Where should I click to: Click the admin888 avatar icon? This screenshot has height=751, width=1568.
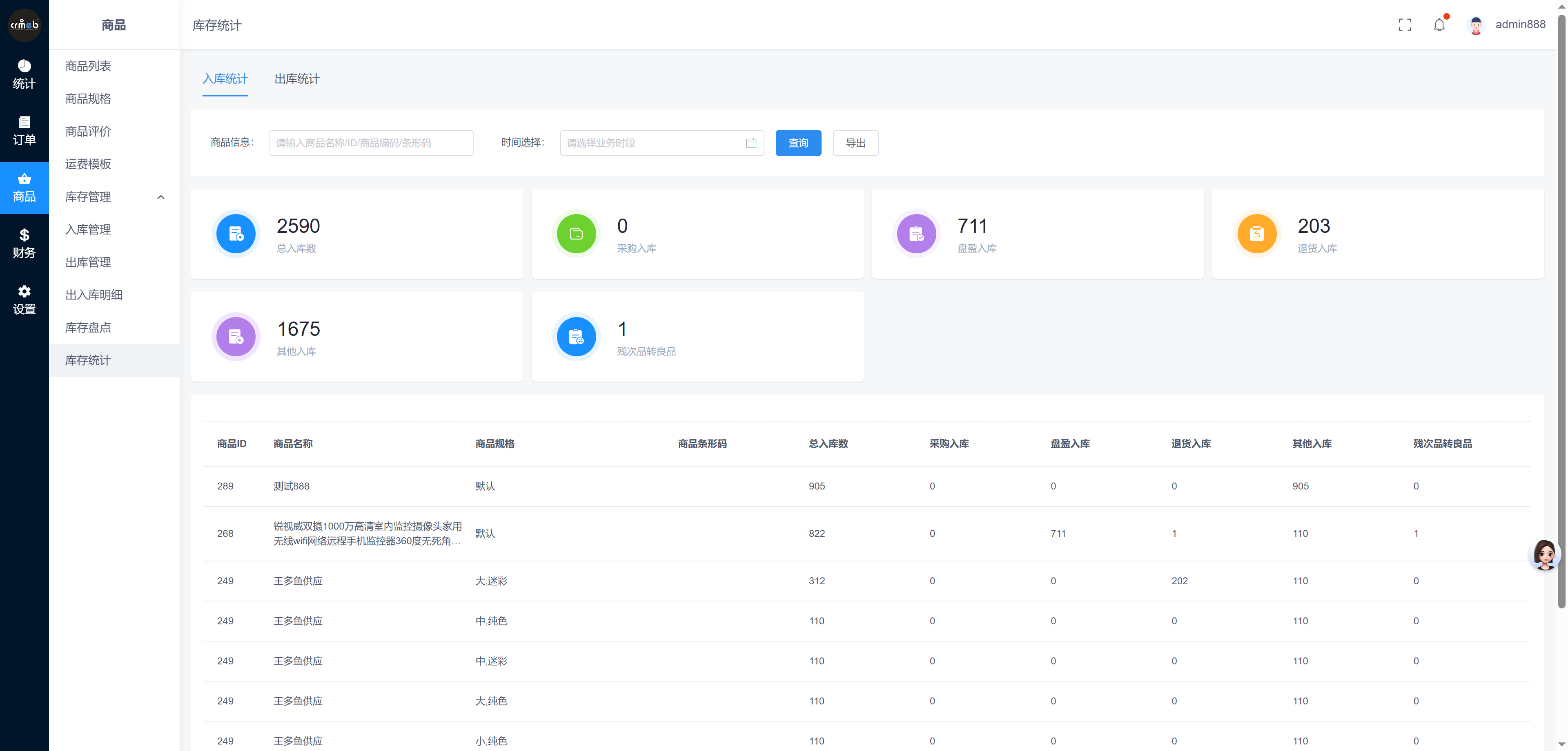[1475, 25]
